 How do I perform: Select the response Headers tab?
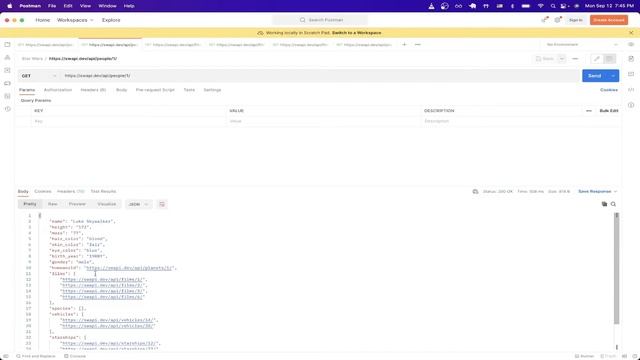click(71, 191)
